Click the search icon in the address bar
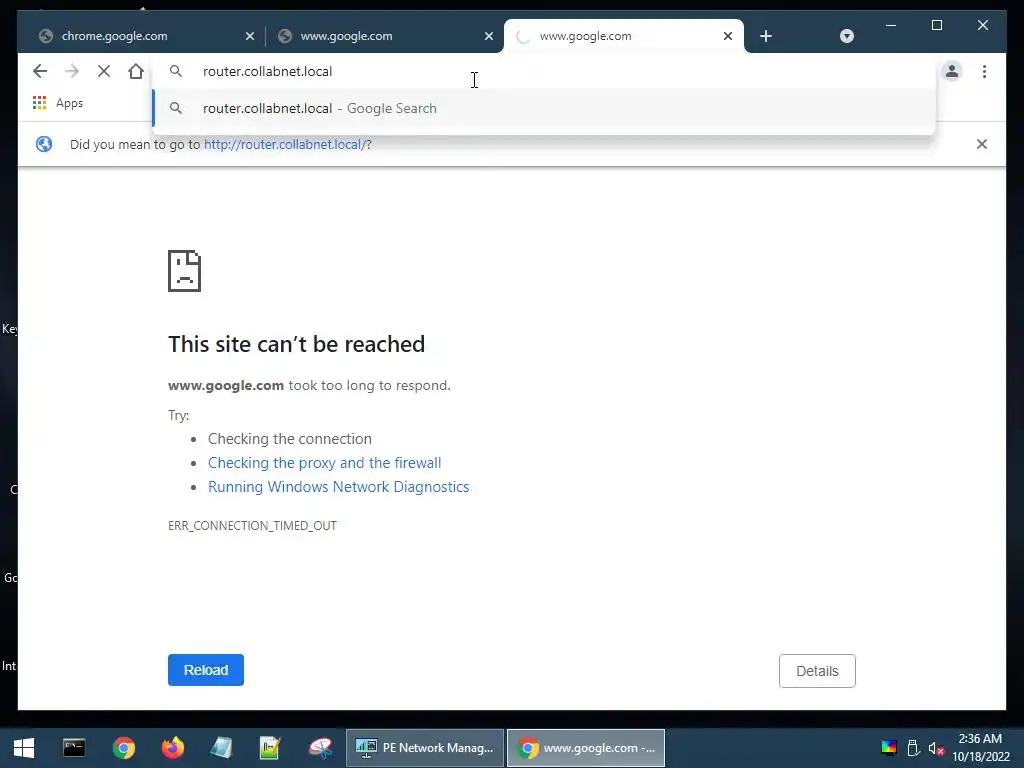 pyautogui.click(x=176, y=71)
